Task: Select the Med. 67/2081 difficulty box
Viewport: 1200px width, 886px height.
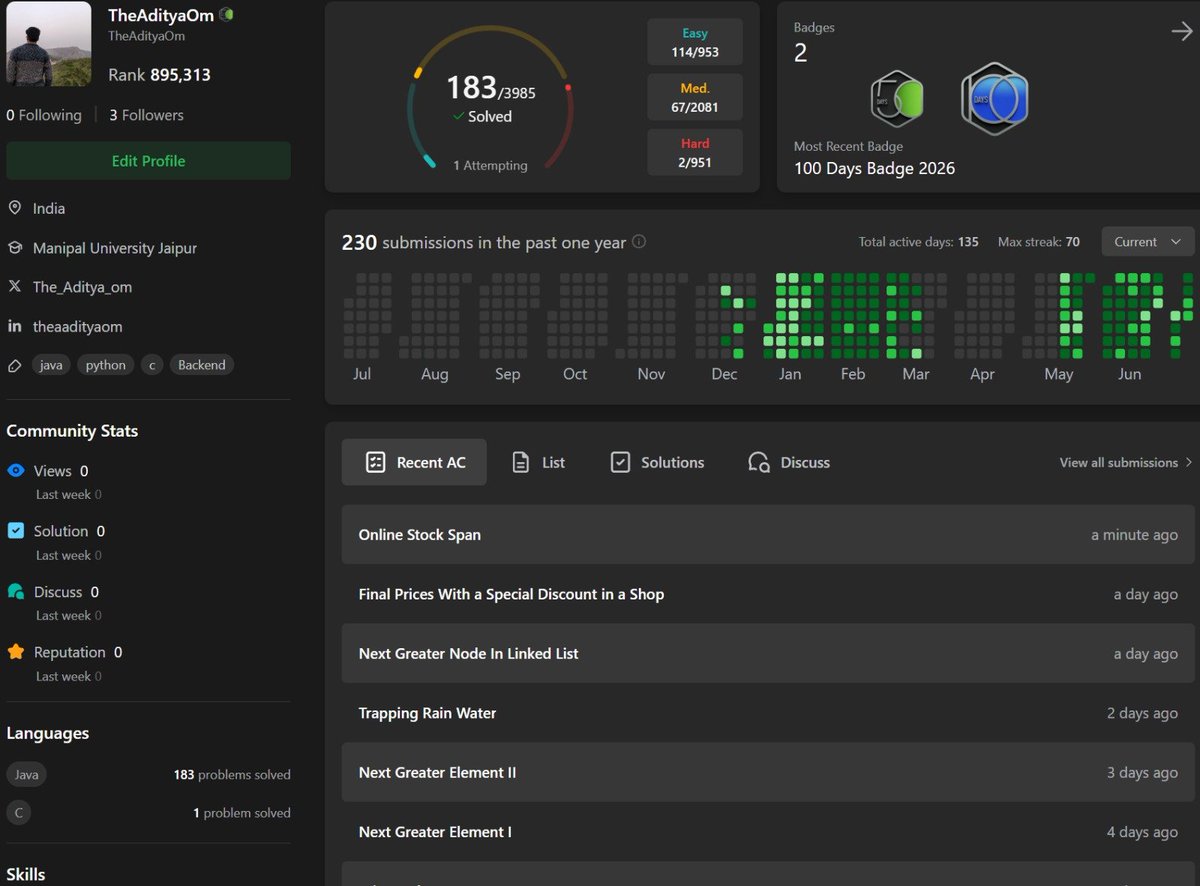Action: (x=695, y=98)
